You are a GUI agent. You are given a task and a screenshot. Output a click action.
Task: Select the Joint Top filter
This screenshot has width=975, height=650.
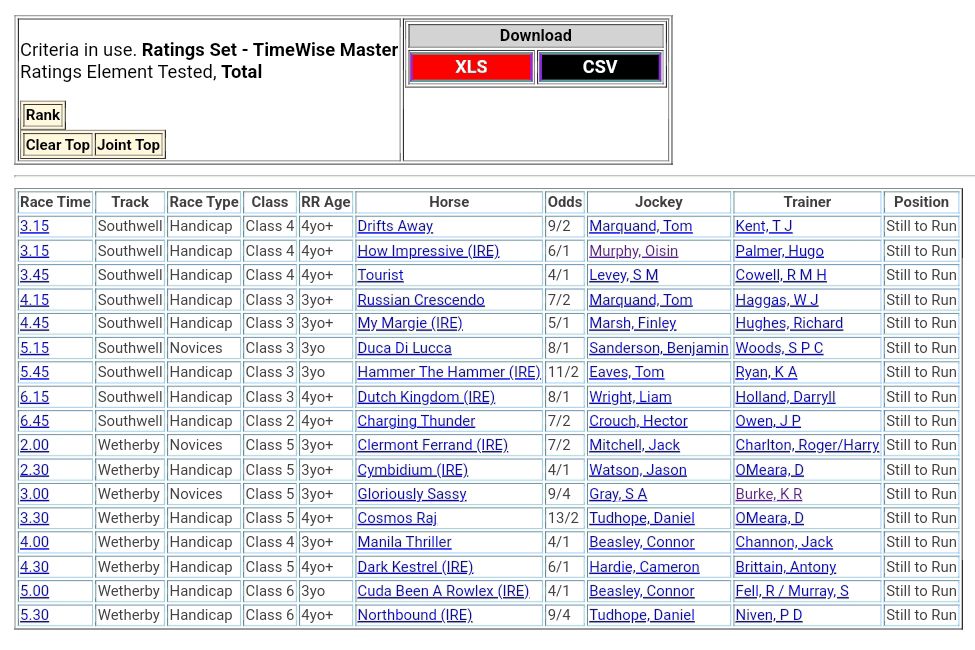(x=128, y=145)
